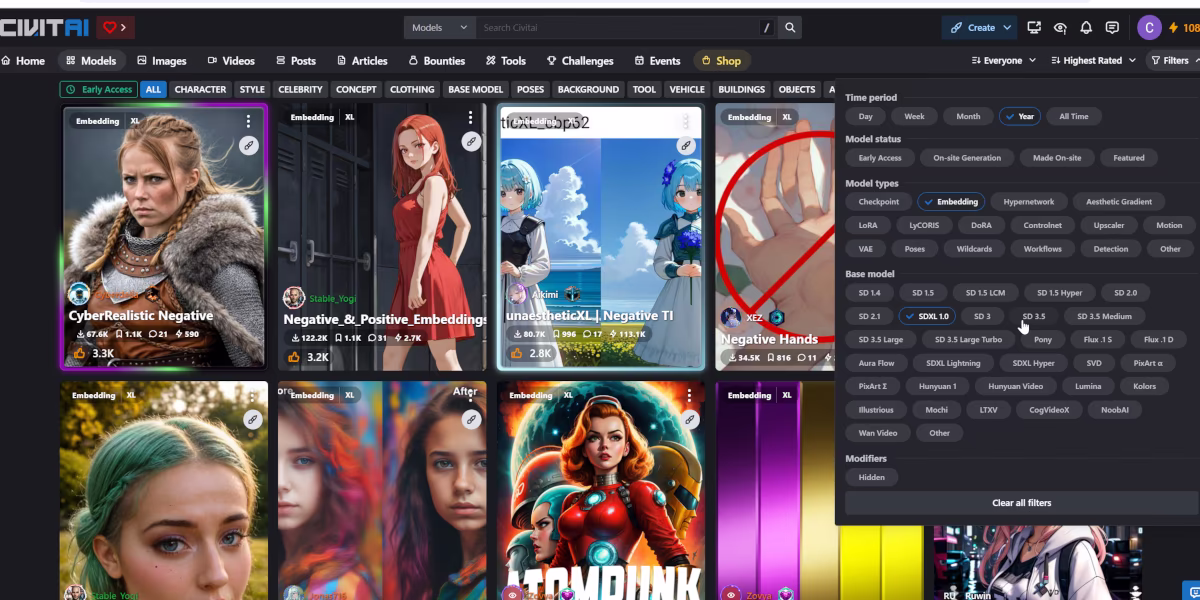
Task: Open the chat messages icon
Action: 1112,28
